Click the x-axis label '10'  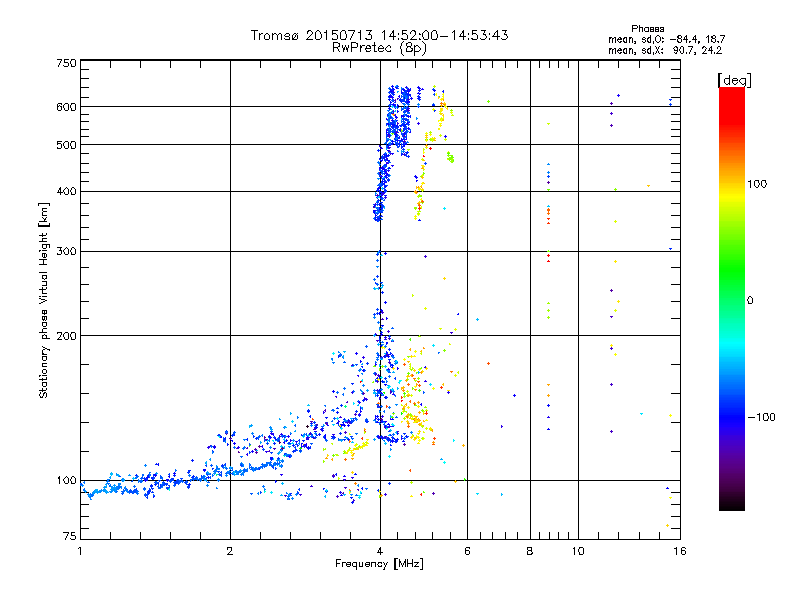pyautogui.click(x=578, y=551)
